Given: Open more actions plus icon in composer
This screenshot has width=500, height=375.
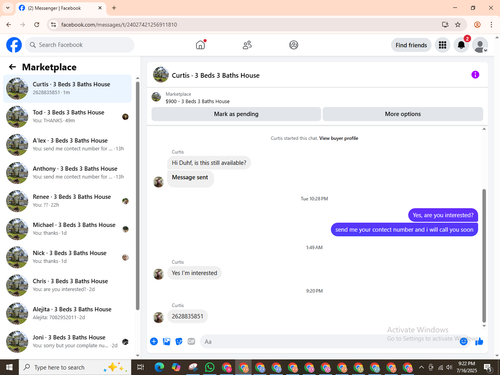Looking at the screenshot, I should pos(154,341).
